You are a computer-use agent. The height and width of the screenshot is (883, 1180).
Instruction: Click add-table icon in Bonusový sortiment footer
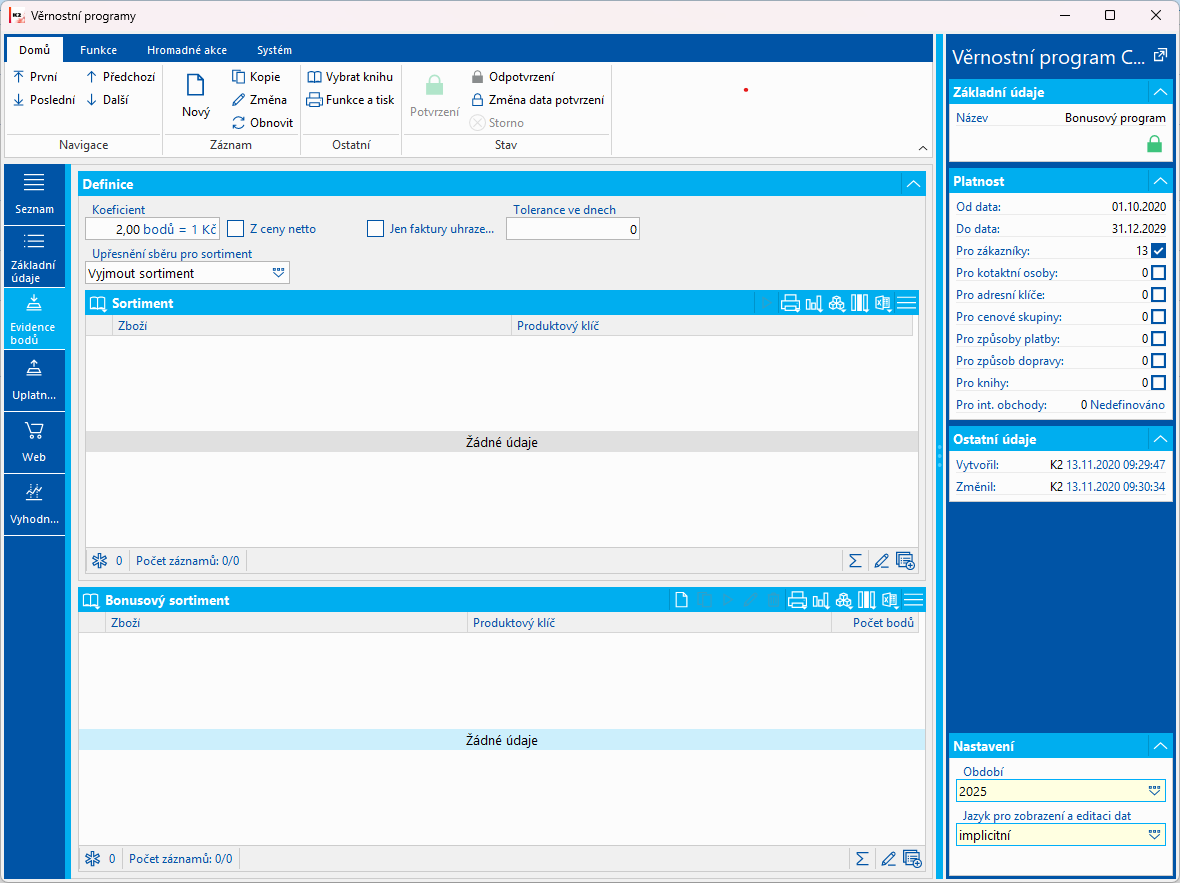pos(912,858)
